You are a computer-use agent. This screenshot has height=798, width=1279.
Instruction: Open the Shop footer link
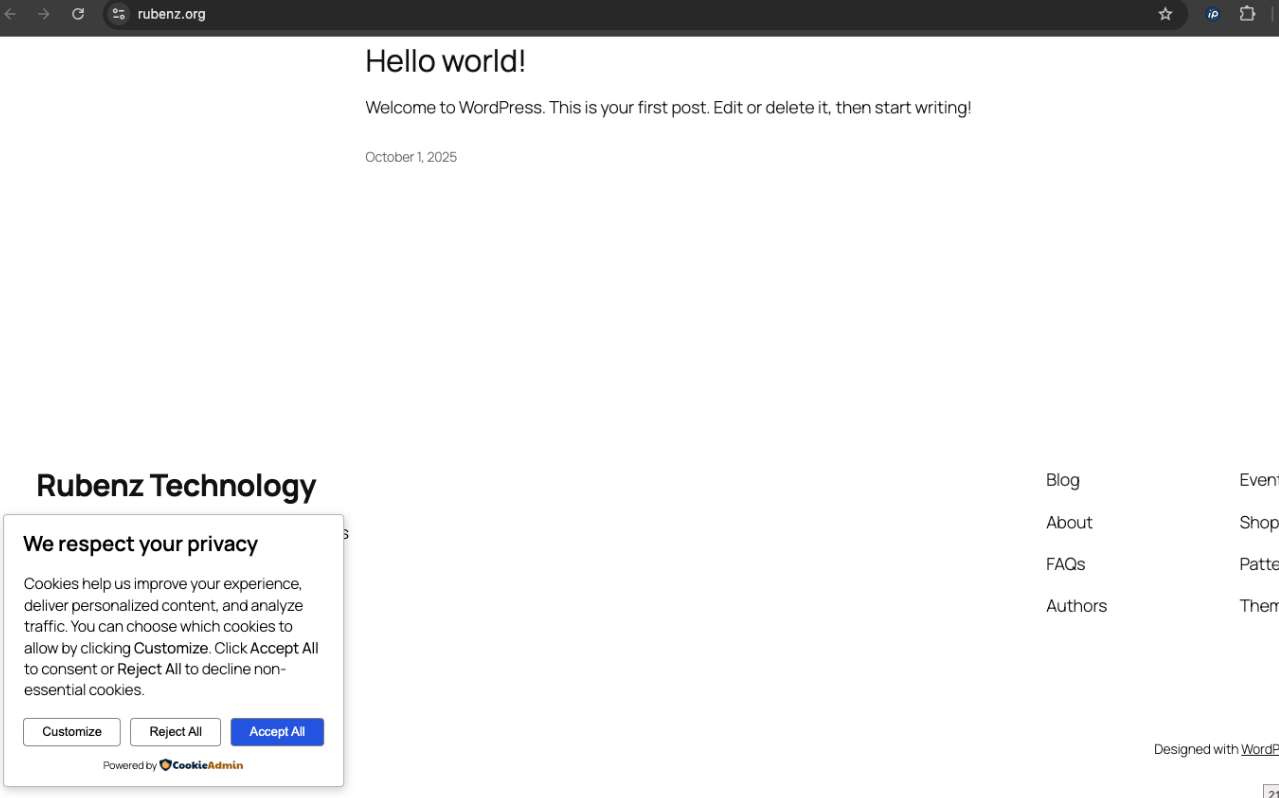[x=1258, y=522]
